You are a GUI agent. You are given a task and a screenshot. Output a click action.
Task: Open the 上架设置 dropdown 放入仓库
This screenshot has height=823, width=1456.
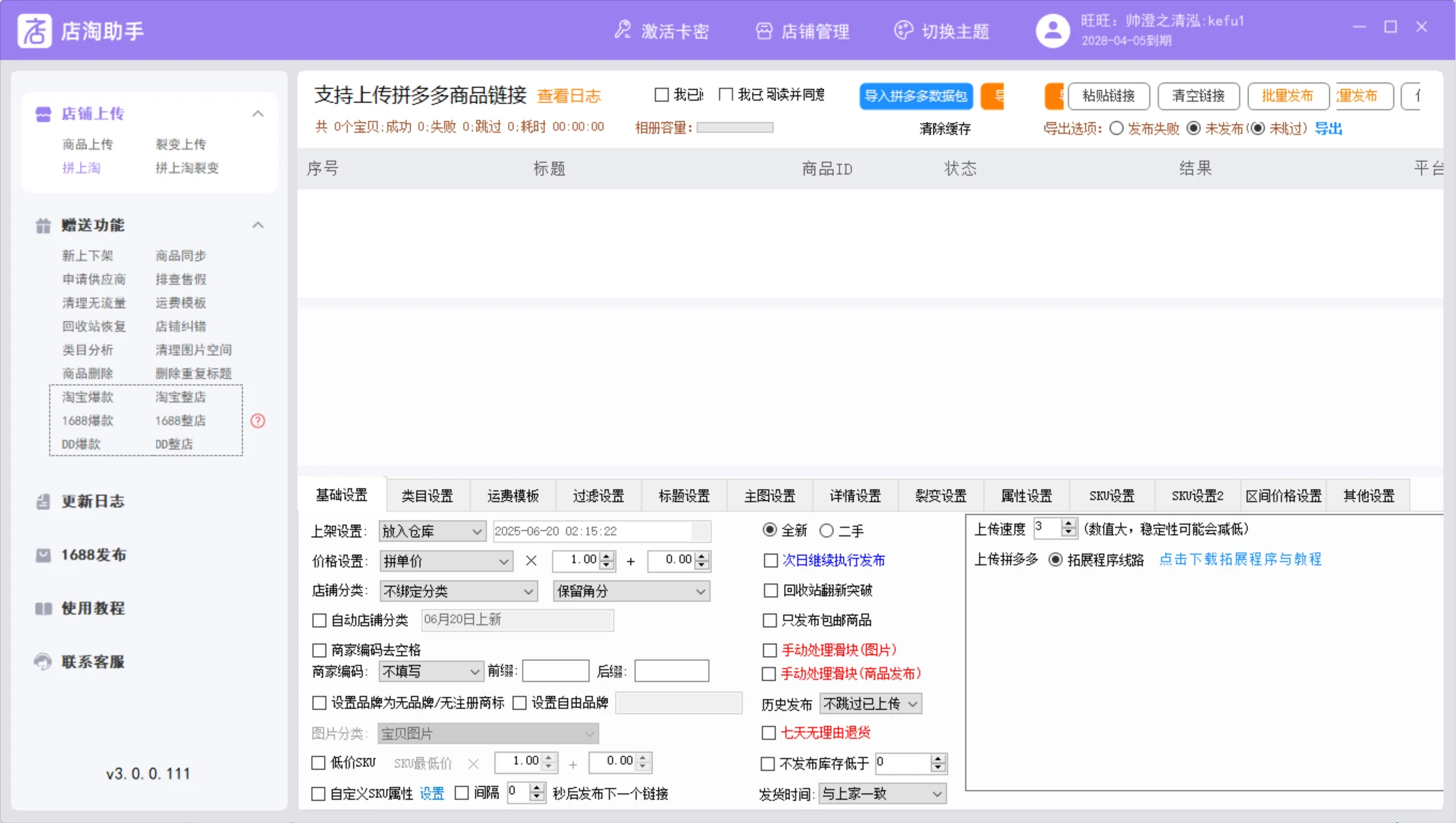click(x=432, y=532)
